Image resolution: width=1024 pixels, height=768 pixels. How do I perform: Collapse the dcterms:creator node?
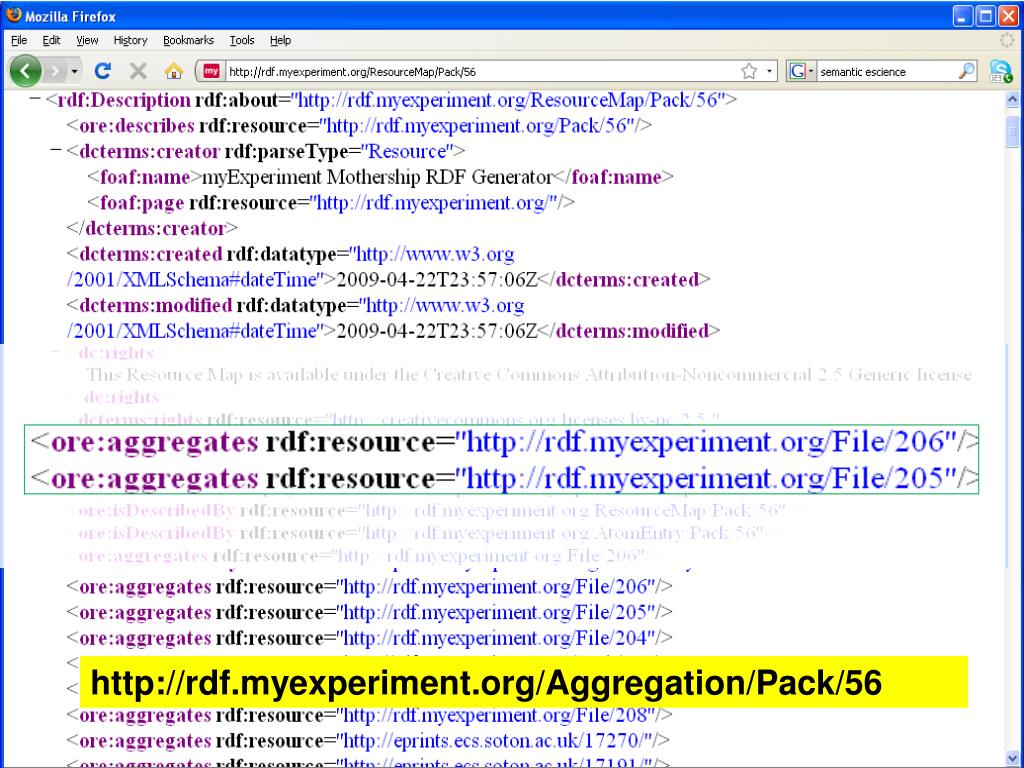pos(56,151)
